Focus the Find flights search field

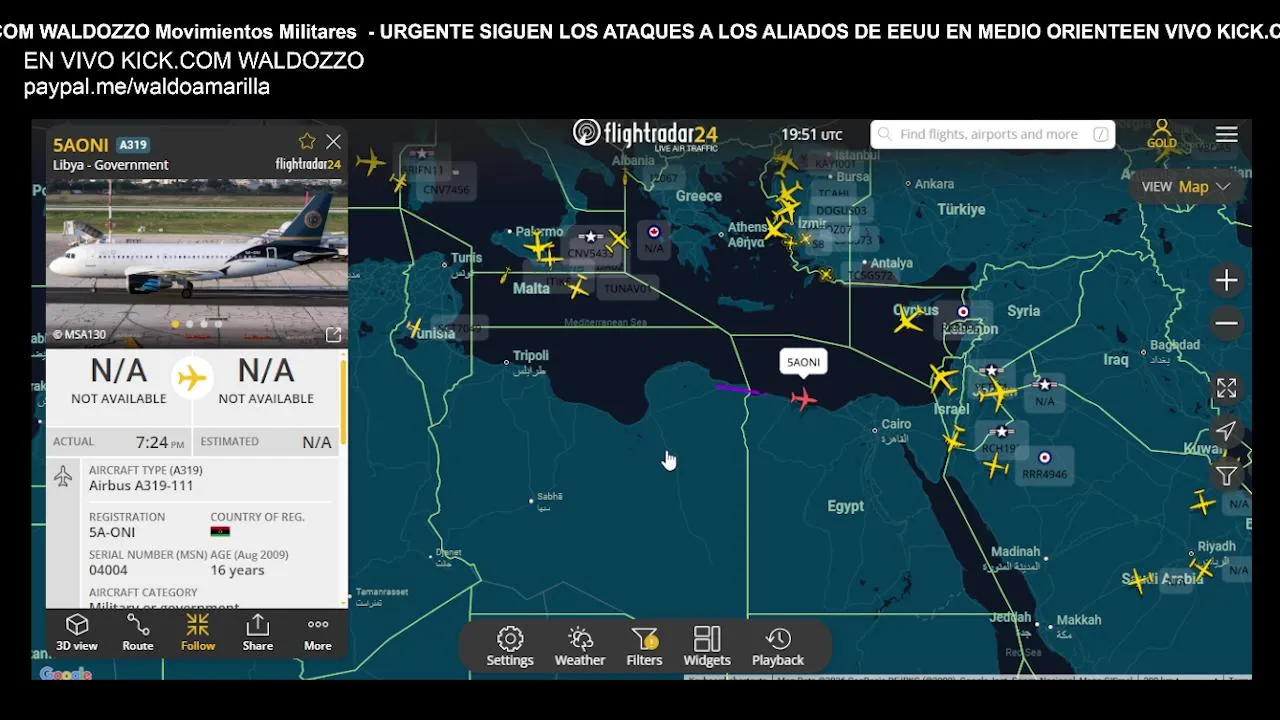point(992,134)
